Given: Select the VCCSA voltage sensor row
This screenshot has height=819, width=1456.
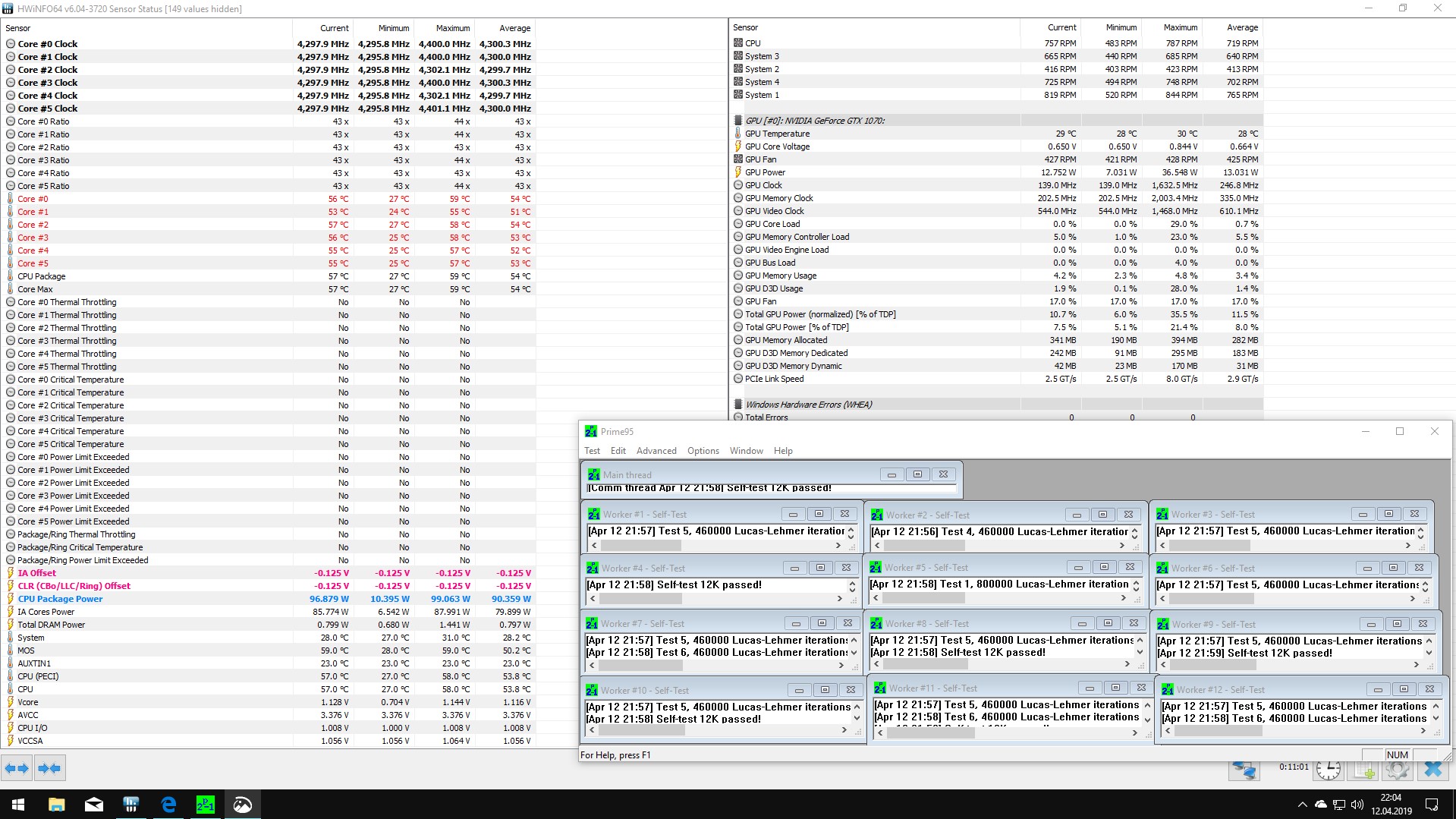Looking at the screenshot, I should tap(269, 741).
